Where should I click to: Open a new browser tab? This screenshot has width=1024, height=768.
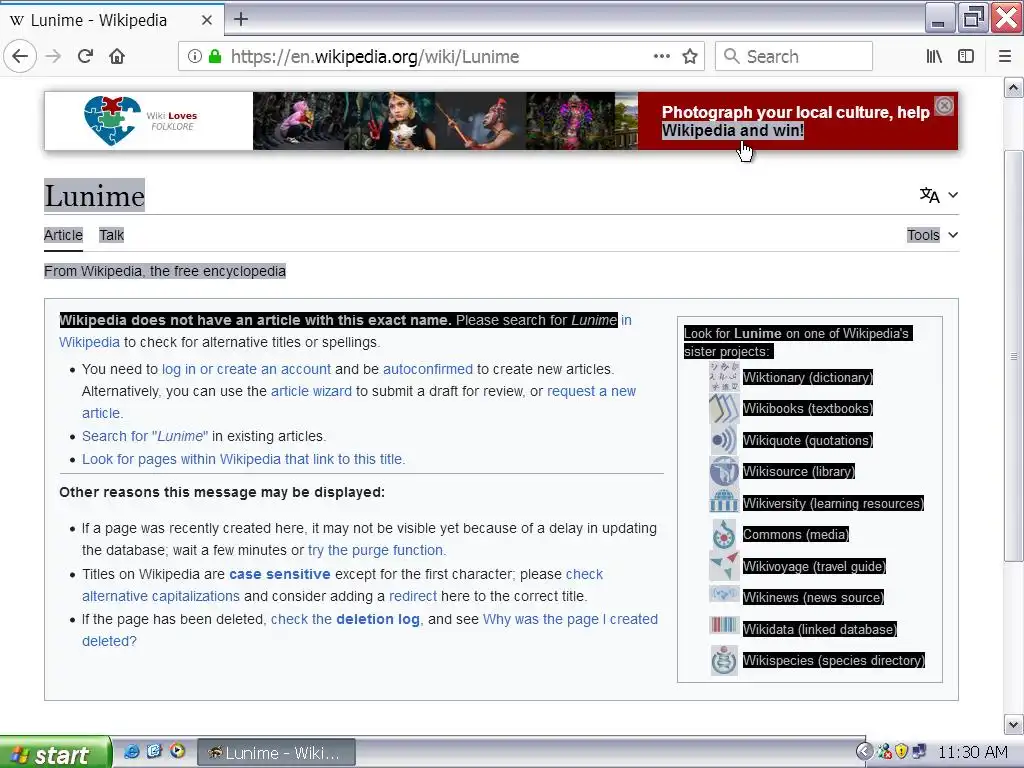(x=240, y=19)
